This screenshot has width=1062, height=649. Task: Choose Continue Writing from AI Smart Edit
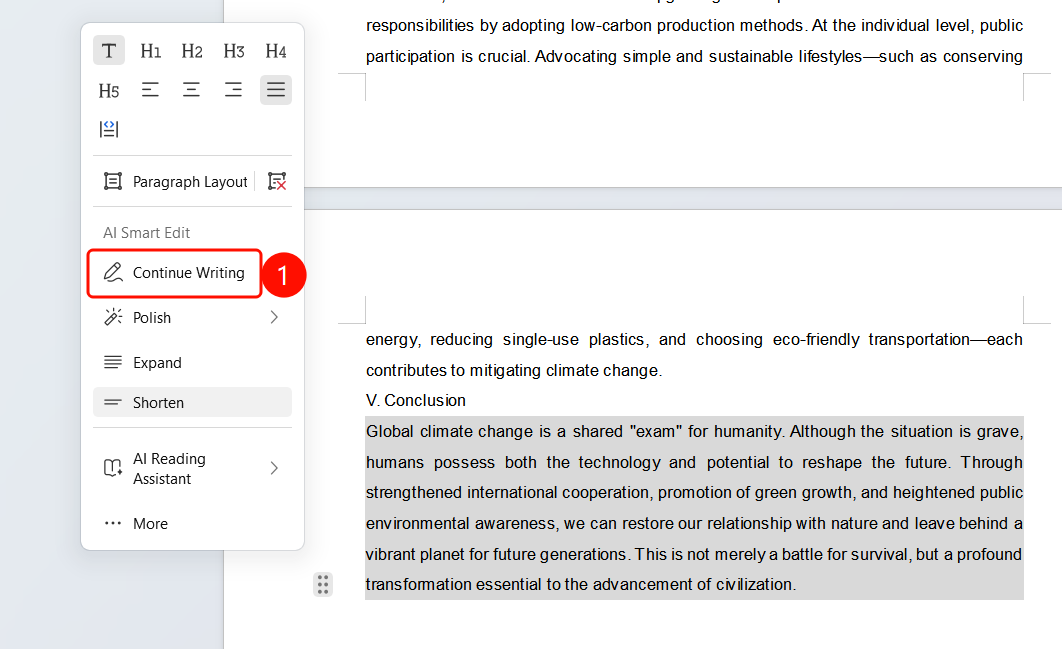pyautogui.click(x=174, y=273)
